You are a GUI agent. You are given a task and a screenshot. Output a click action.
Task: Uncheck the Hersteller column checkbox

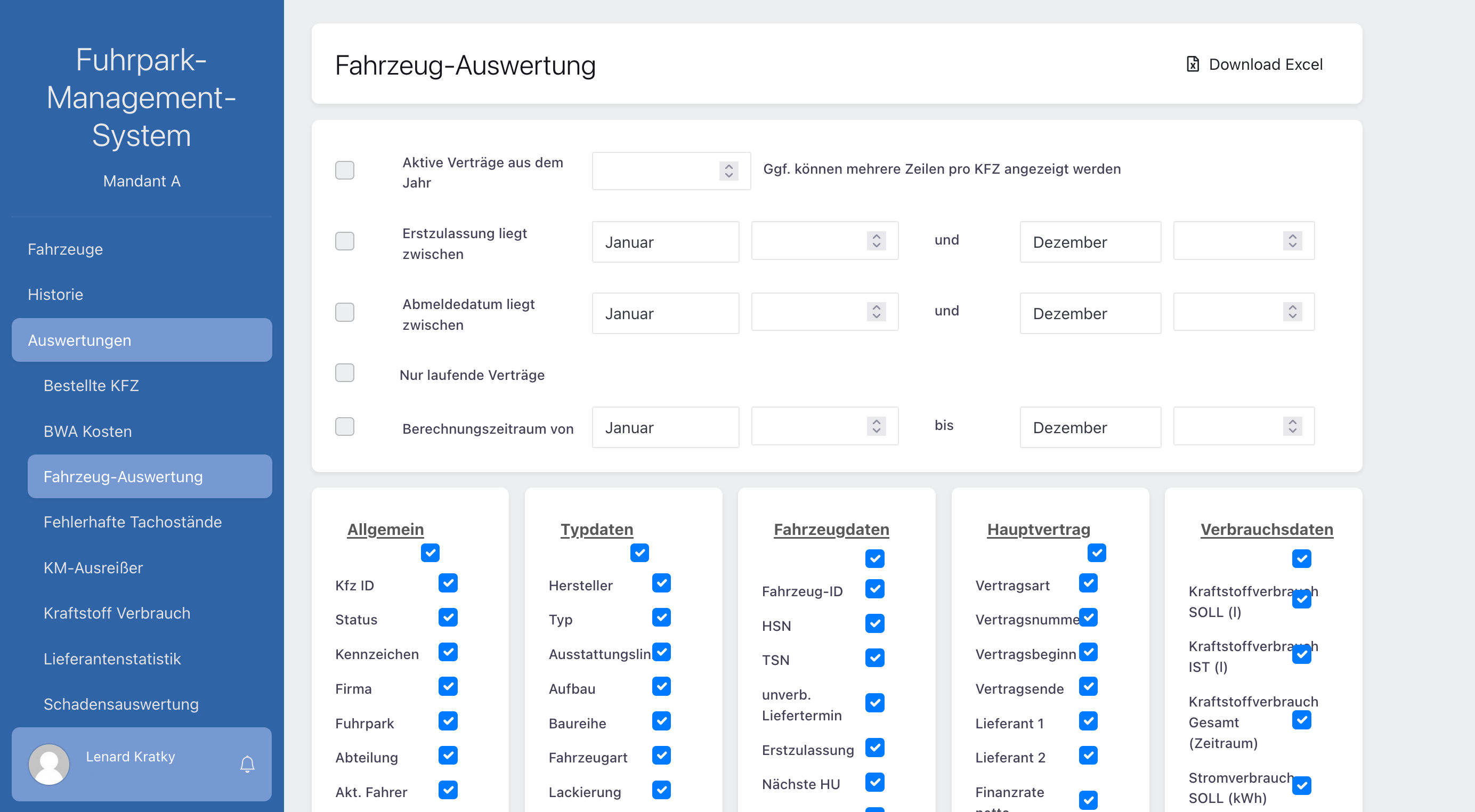661,583
